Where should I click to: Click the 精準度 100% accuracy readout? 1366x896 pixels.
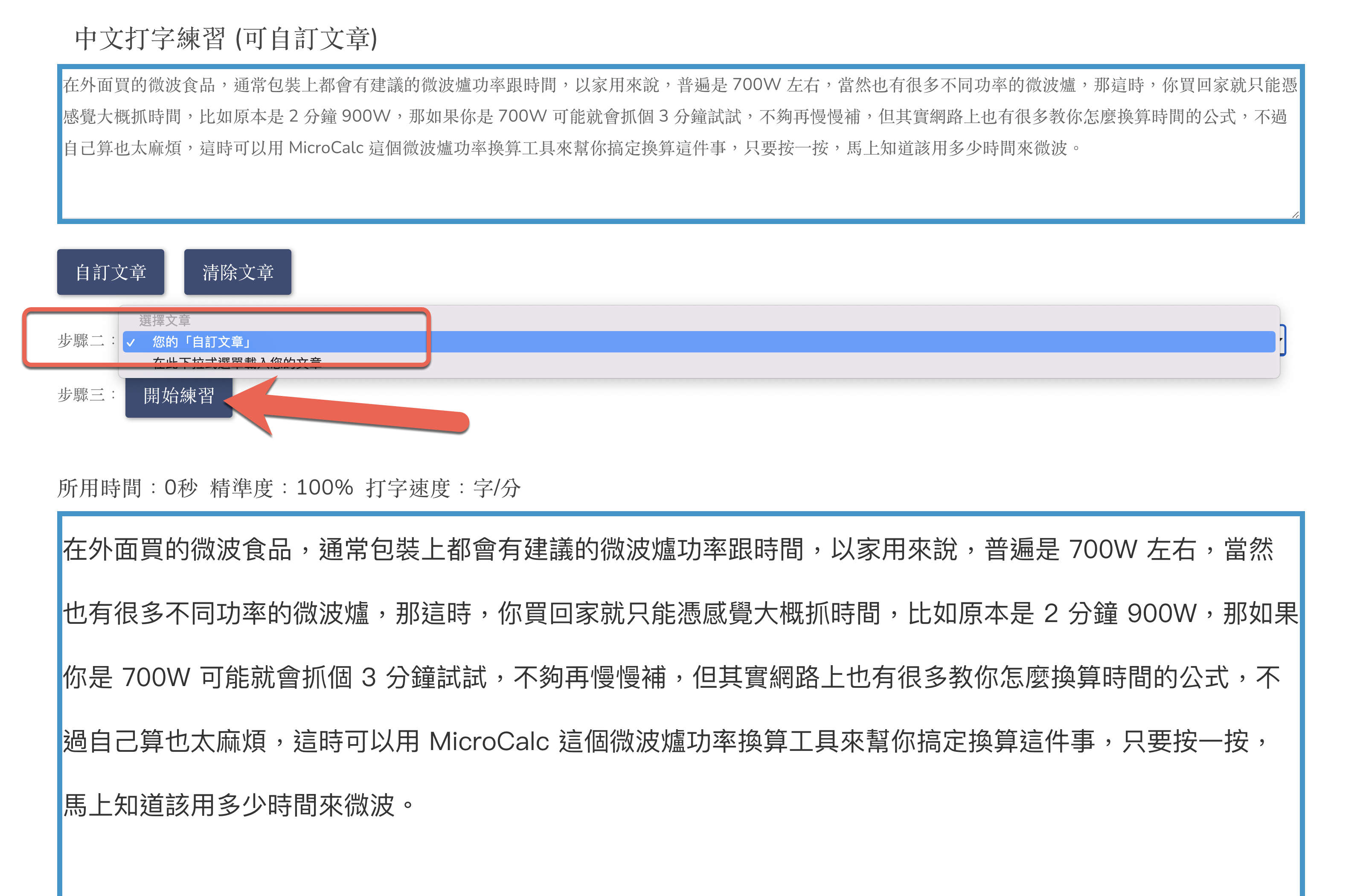(281, 488)
